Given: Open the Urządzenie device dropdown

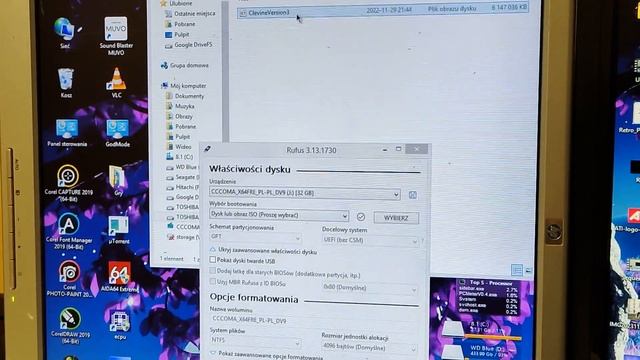Looking at the screenshot, I should pos(304,193).
